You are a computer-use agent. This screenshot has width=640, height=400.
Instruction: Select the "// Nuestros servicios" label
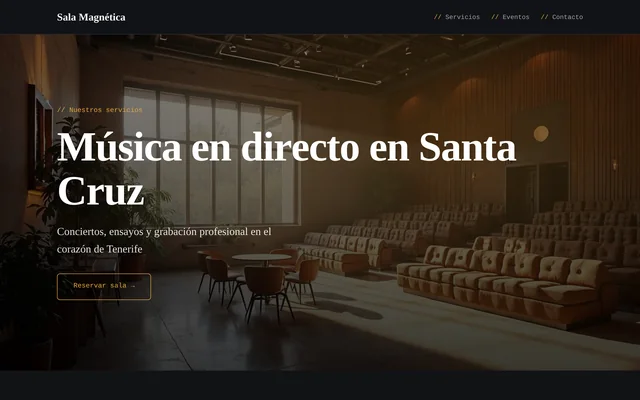click(x=100, y=110)
